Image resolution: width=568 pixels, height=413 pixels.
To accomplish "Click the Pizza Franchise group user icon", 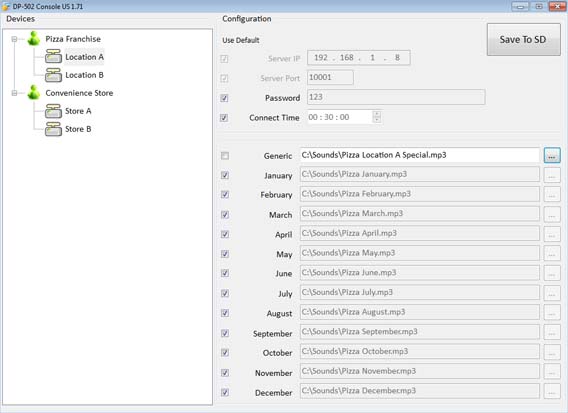I will [34, 38].
